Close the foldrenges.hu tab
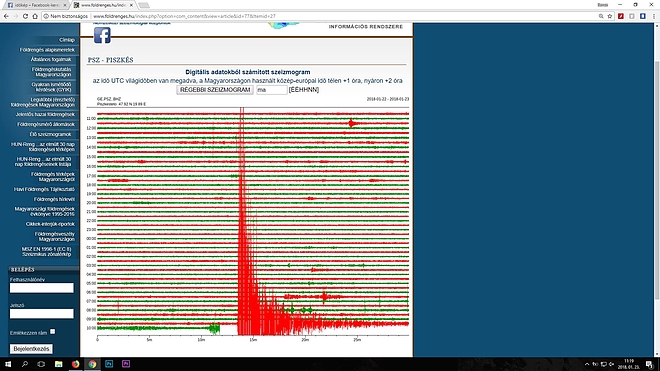 (x=131, y=5)
